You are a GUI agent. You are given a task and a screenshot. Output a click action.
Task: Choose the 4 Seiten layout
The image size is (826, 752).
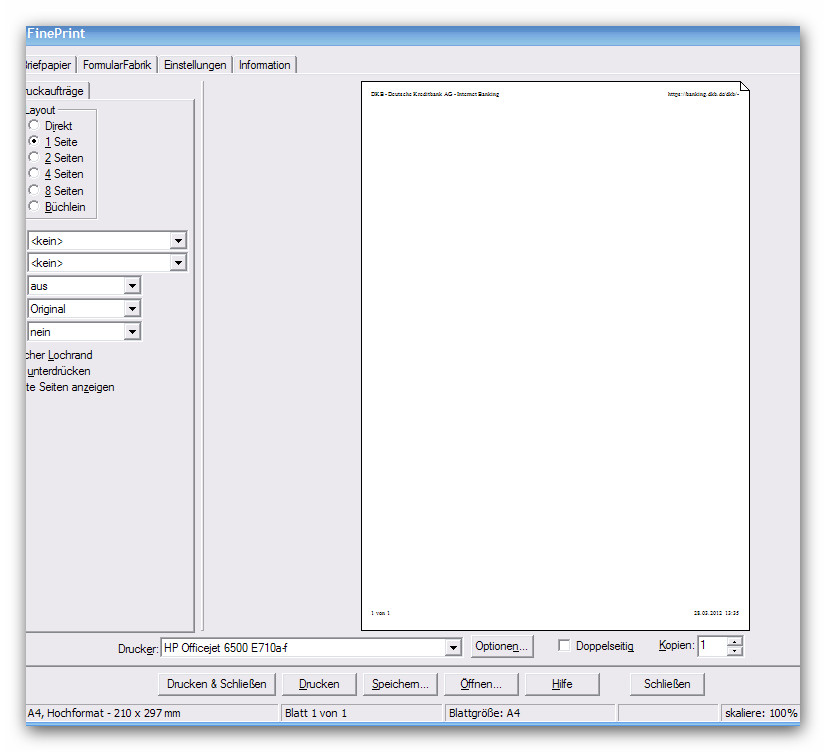click(x=34, y=174)
